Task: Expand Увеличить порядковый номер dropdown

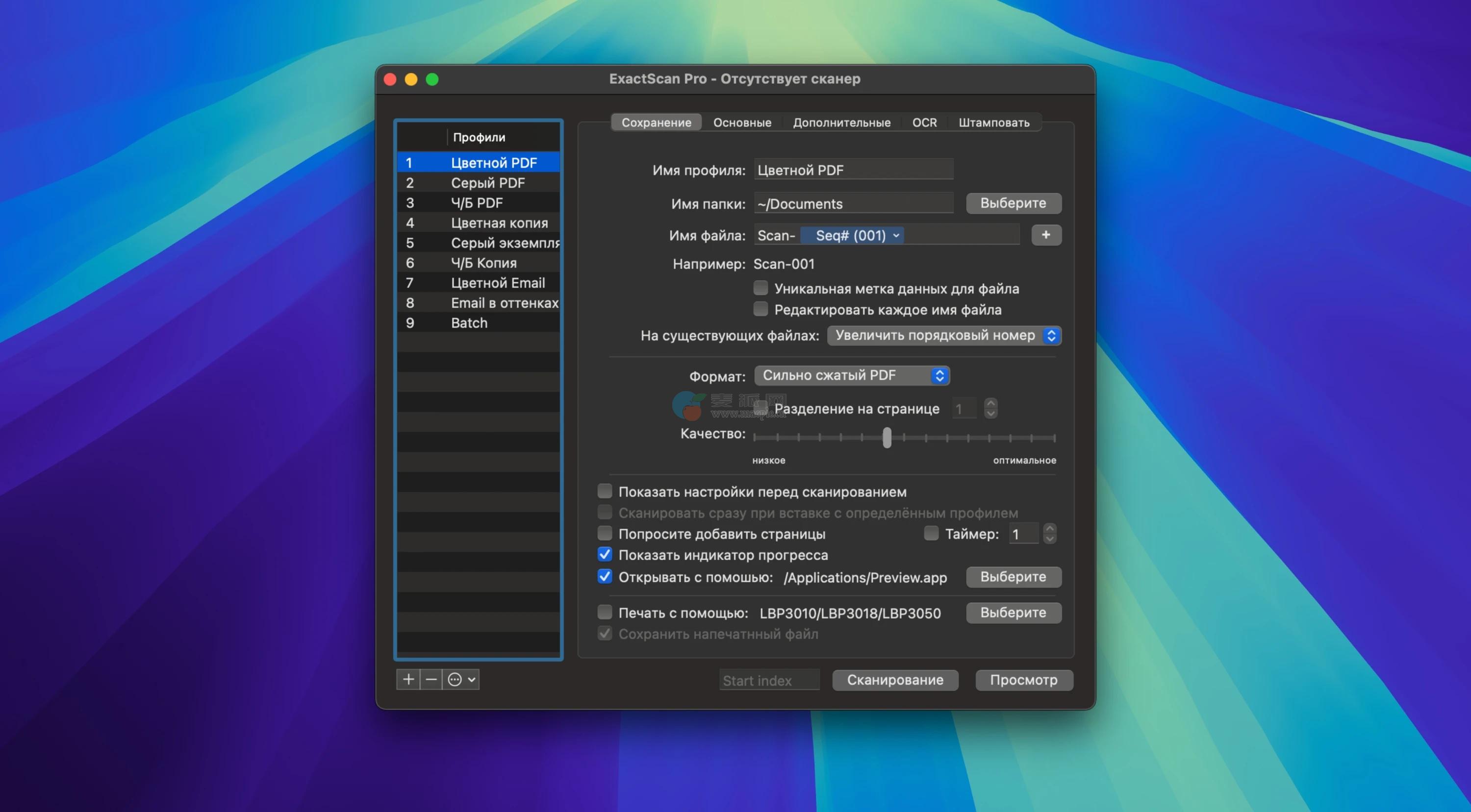Action: coord(943,336)
